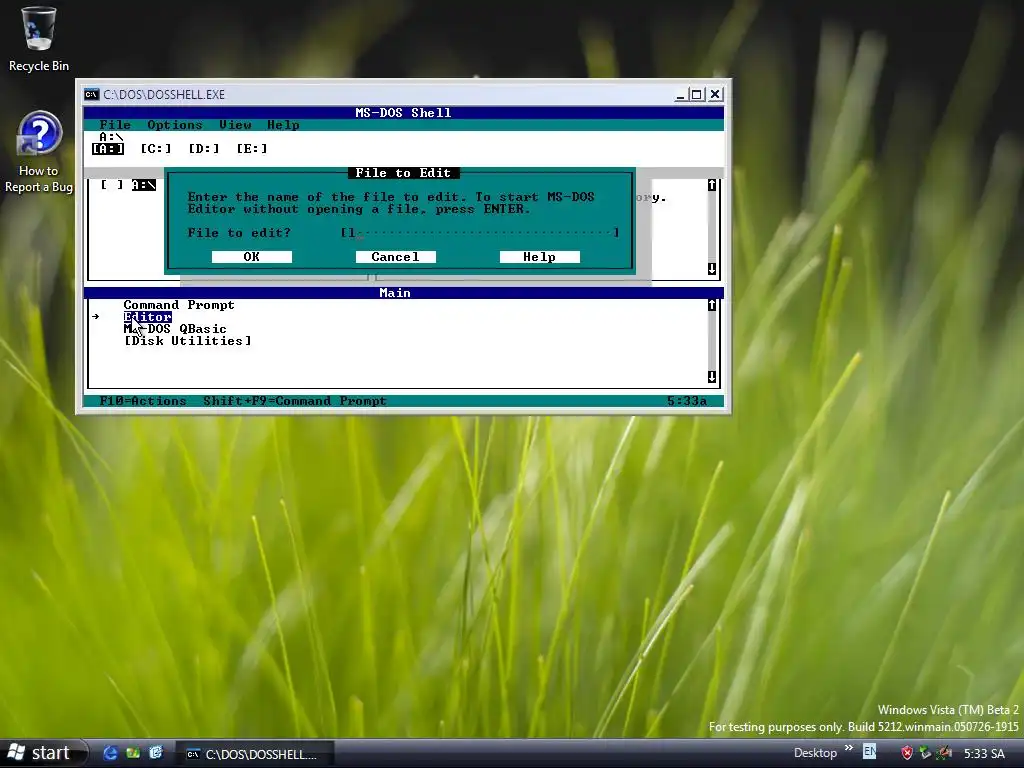The height and width of the screenshot is (768, 1024).
Task: Click the Internet Explorer quick launch icon
Action: point(110,753)
